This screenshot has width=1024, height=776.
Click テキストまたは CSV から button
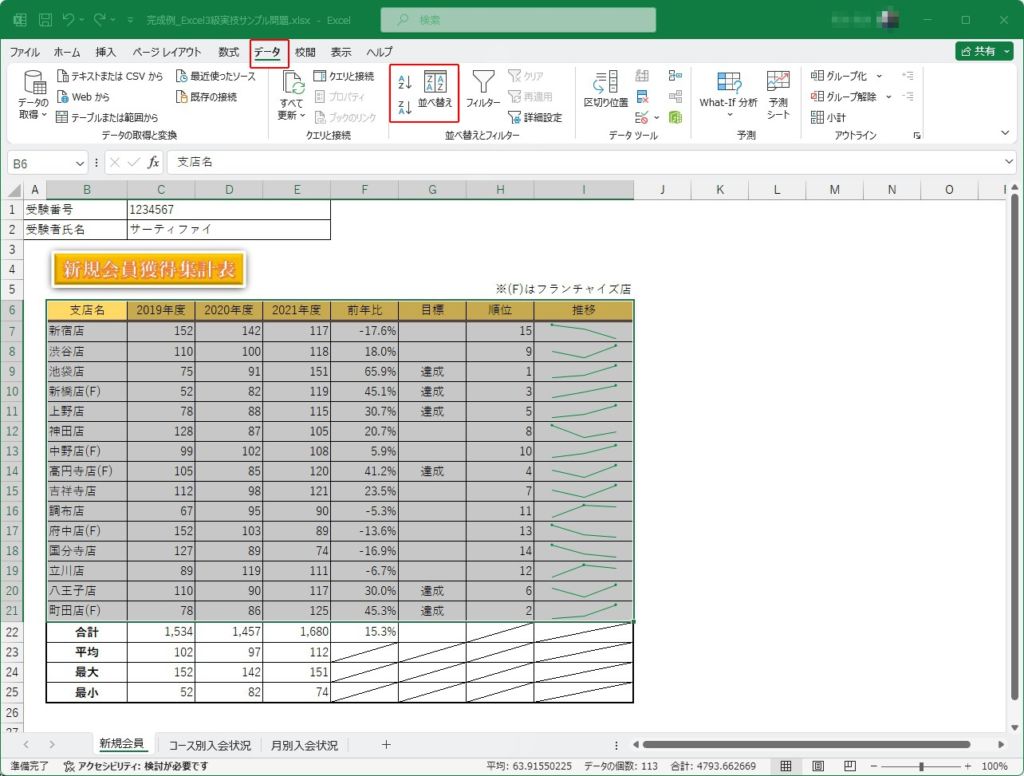click(110, 76)
